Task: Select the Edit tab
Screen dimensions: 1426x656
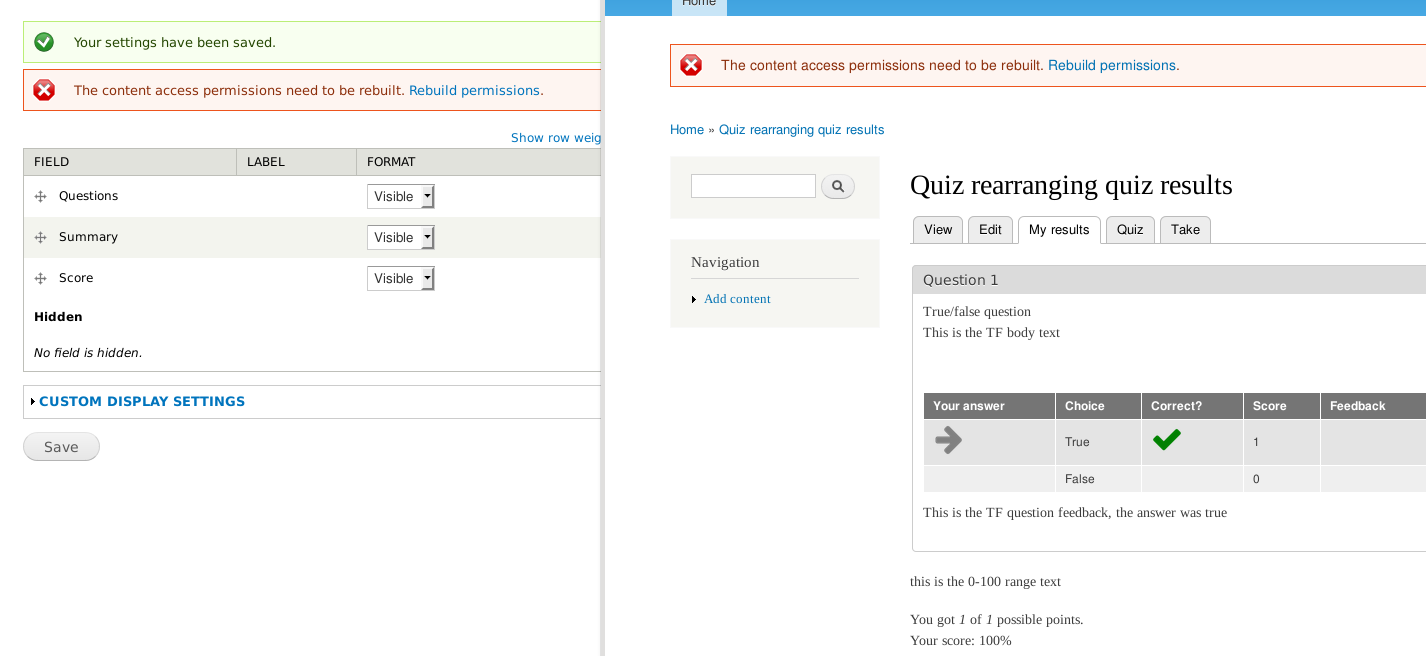Action: 990,229
